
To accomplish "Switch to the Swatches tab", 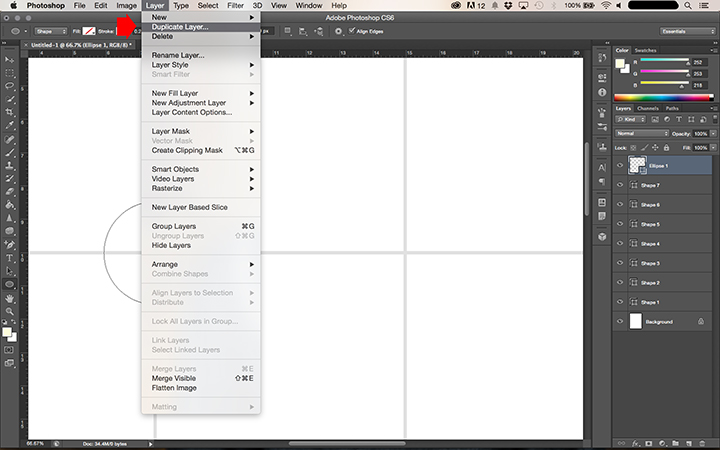I will (645, 50).
